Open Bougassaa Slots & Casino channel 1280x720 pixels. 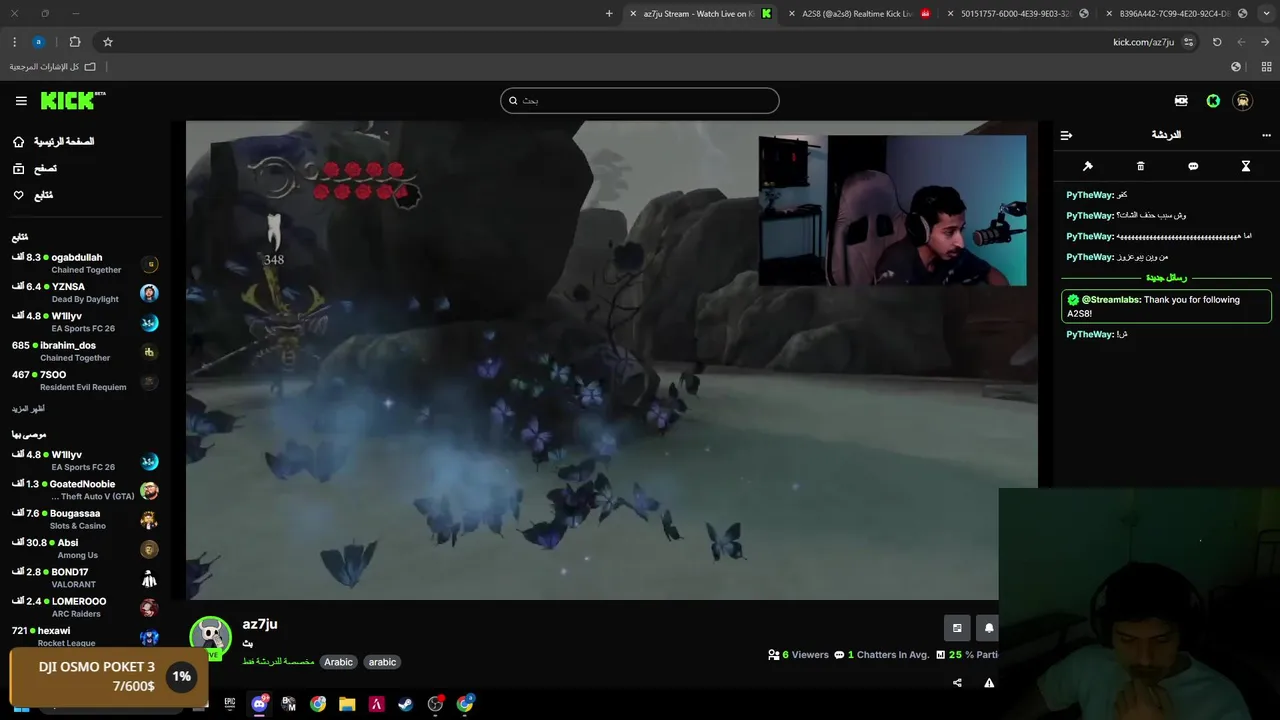tap(84, 519)
